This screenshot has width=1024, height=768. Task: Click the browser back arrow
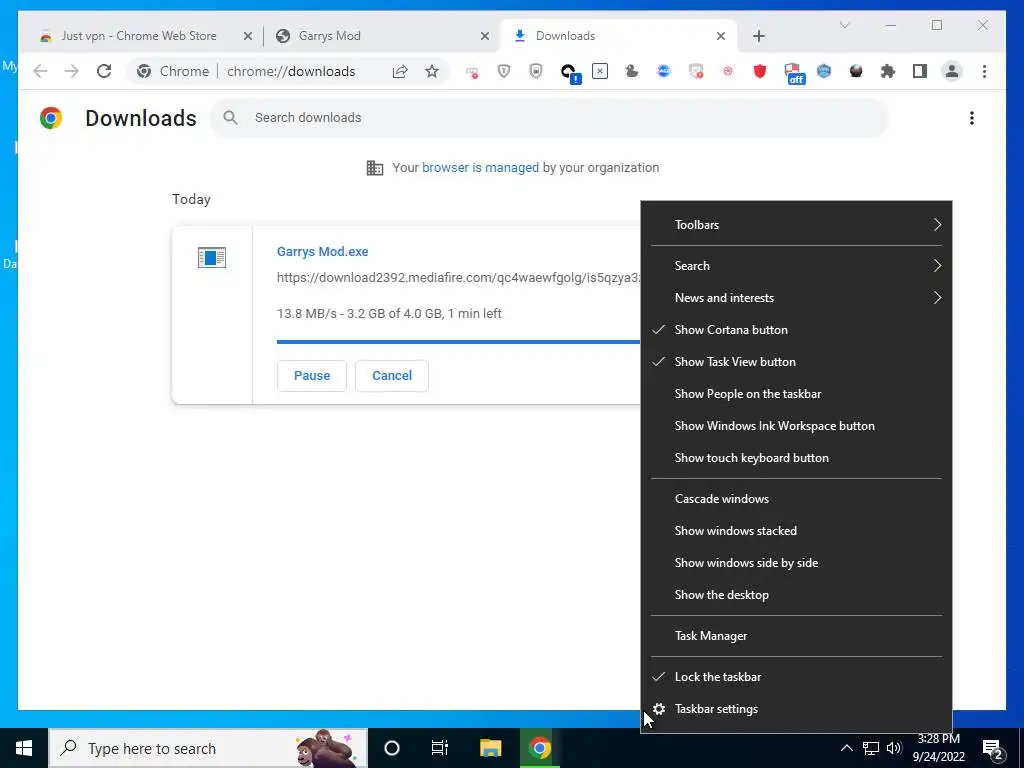(40, 71)
